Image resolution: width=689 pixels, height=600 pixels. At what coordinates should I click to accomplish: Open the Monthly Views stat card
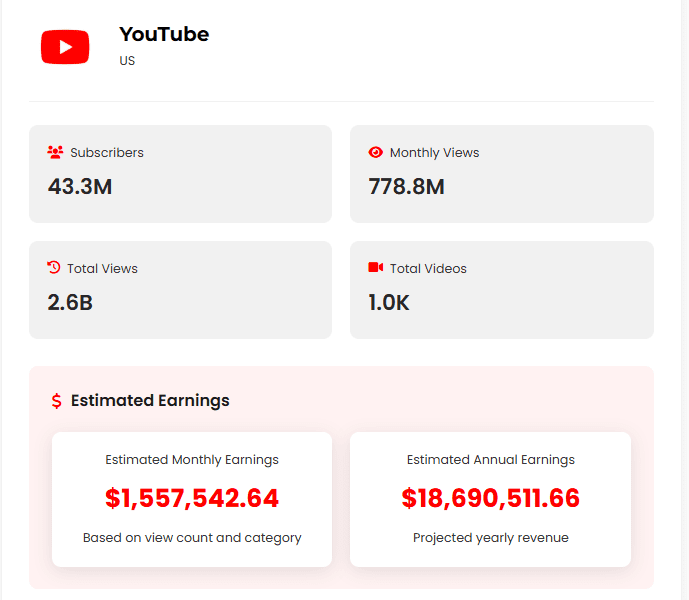(501, 174)
